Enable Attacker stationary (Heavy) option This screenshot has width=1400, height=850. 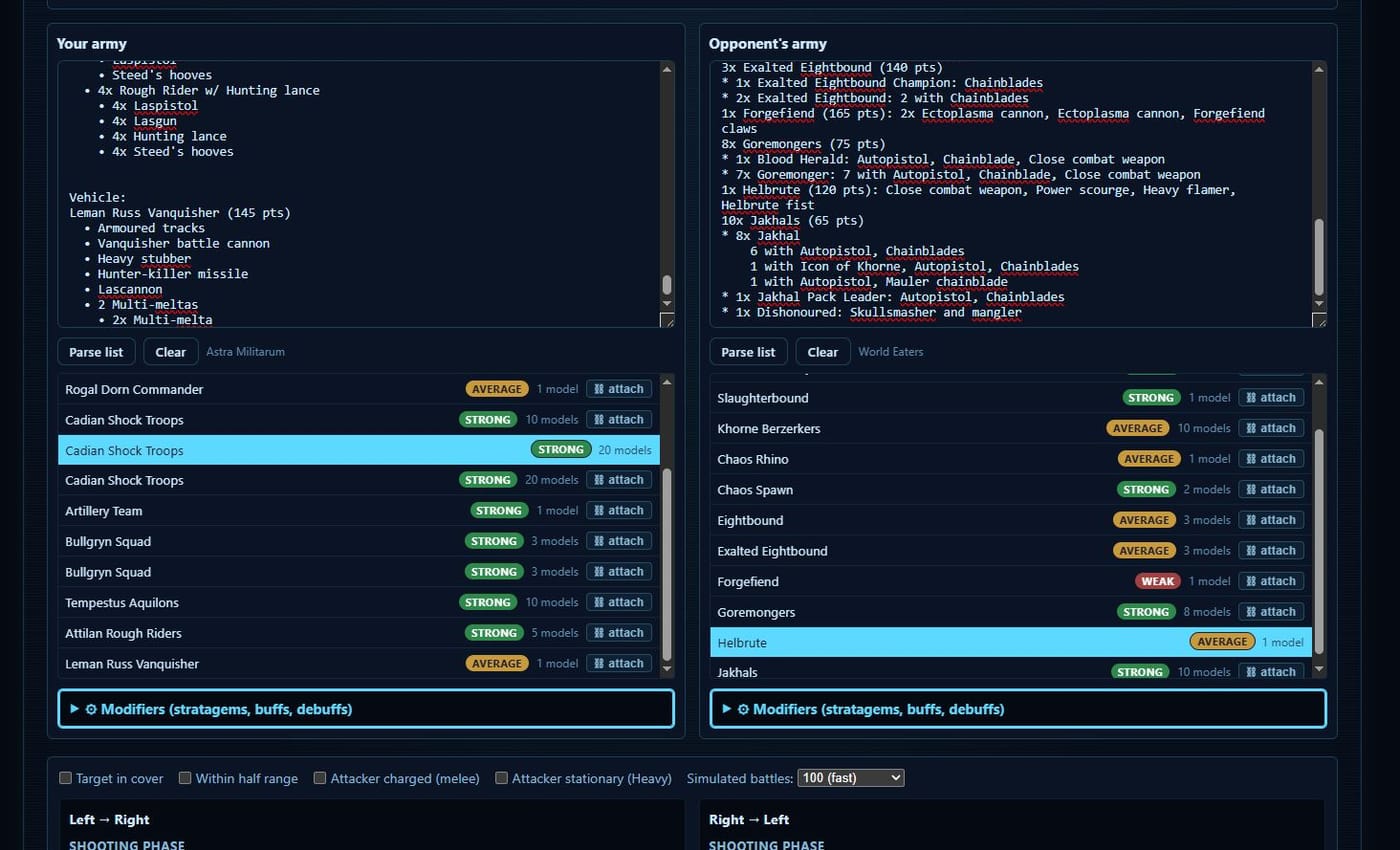tap(502, 778)
